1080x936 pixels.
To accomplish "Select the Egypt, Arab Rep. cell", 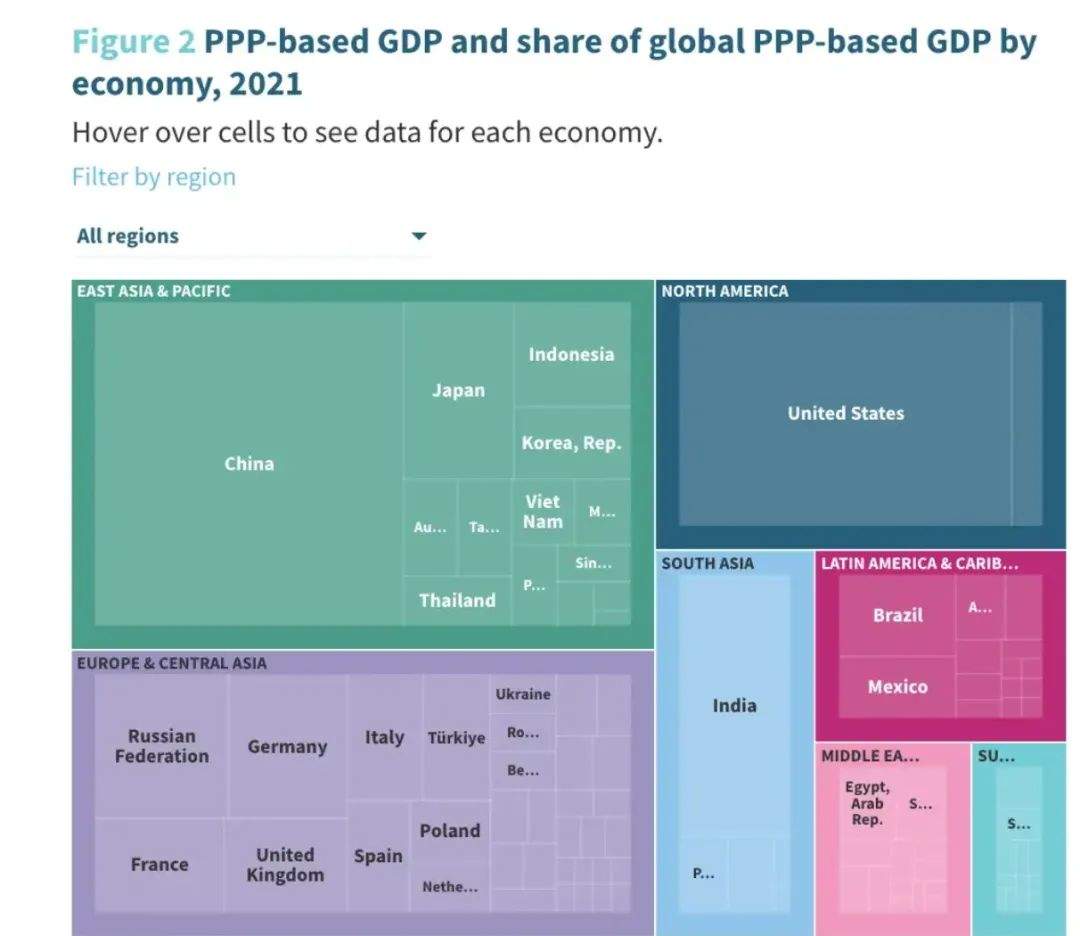I will tap(868, 804).
